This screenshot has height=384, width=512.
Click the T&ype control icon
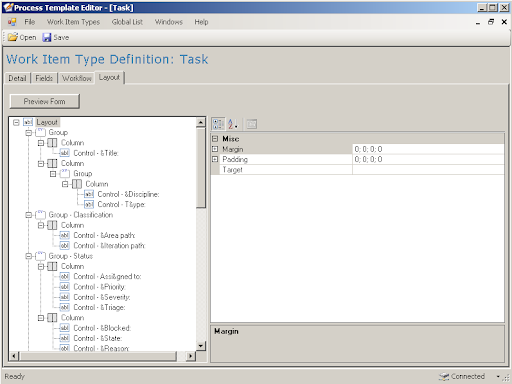[x=89, y=204]
